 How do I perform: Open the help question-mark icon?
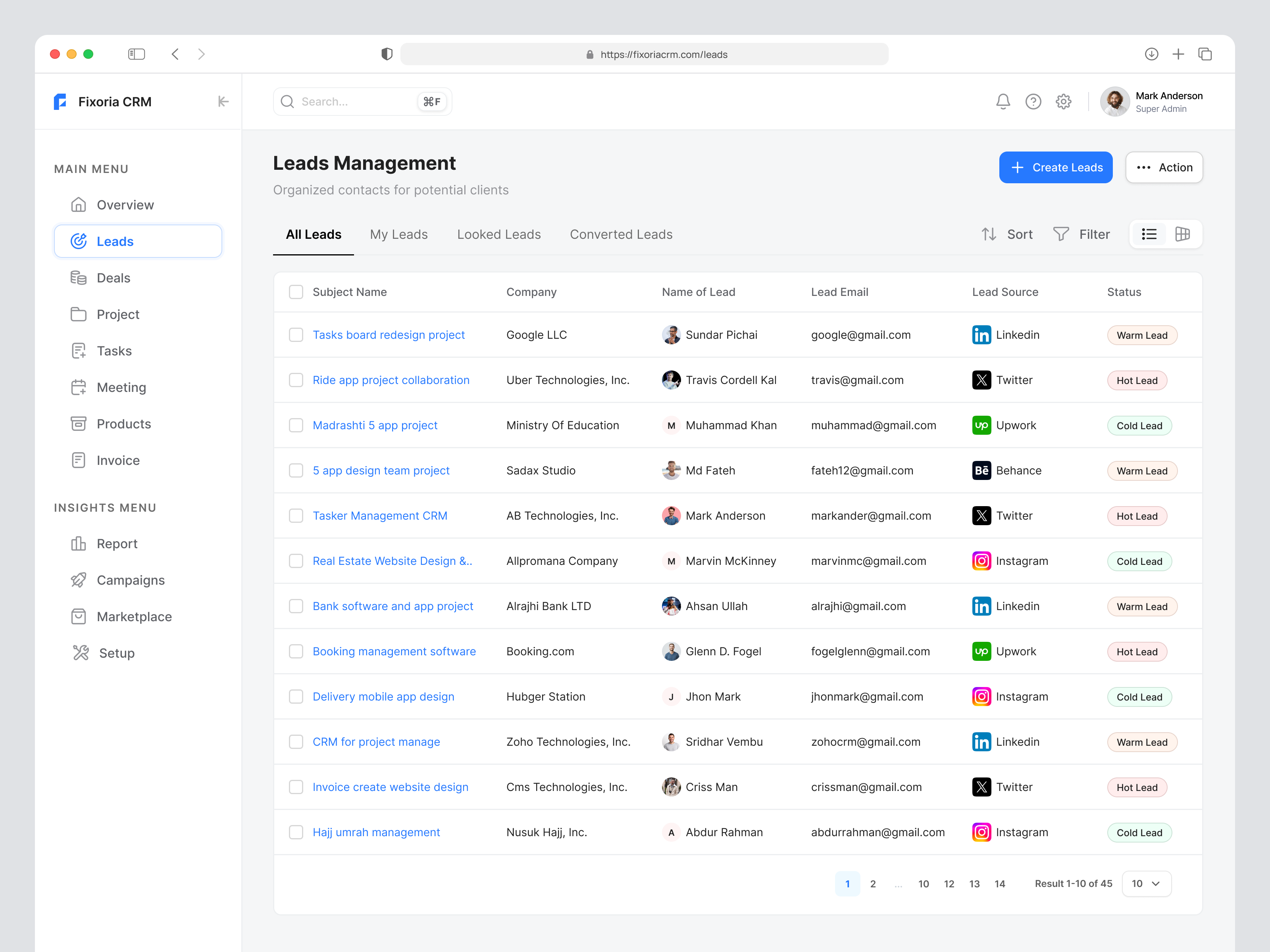pos(1033,102)
